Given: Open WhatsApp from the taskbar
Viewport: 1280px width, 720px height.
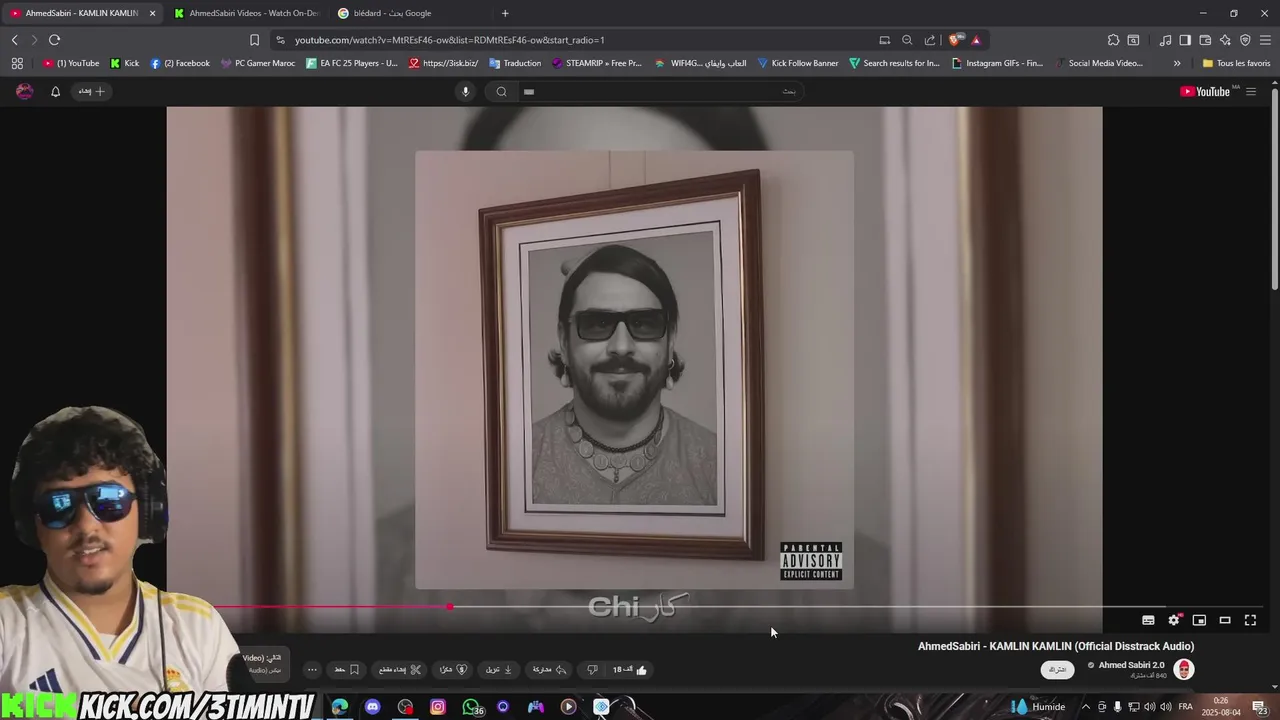Looking at the screenshot, I should pos(471,707).
